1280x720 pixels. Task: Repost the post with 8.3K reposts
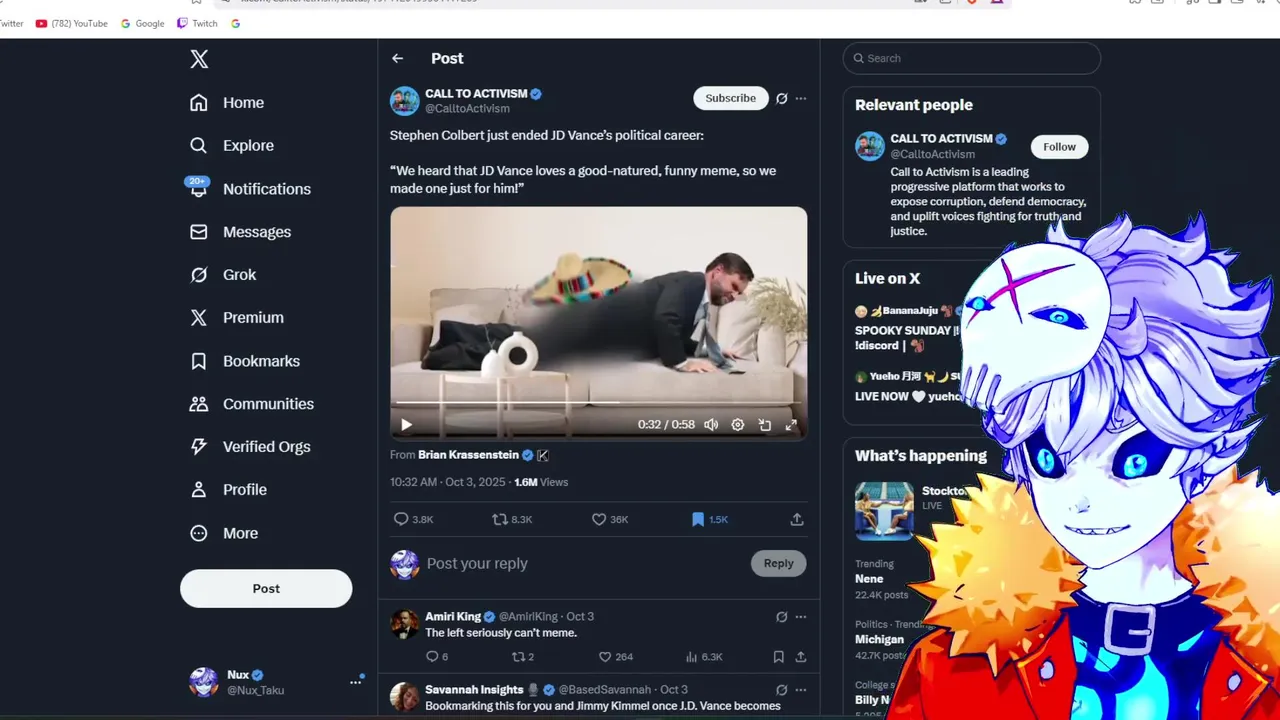point(512,520)
